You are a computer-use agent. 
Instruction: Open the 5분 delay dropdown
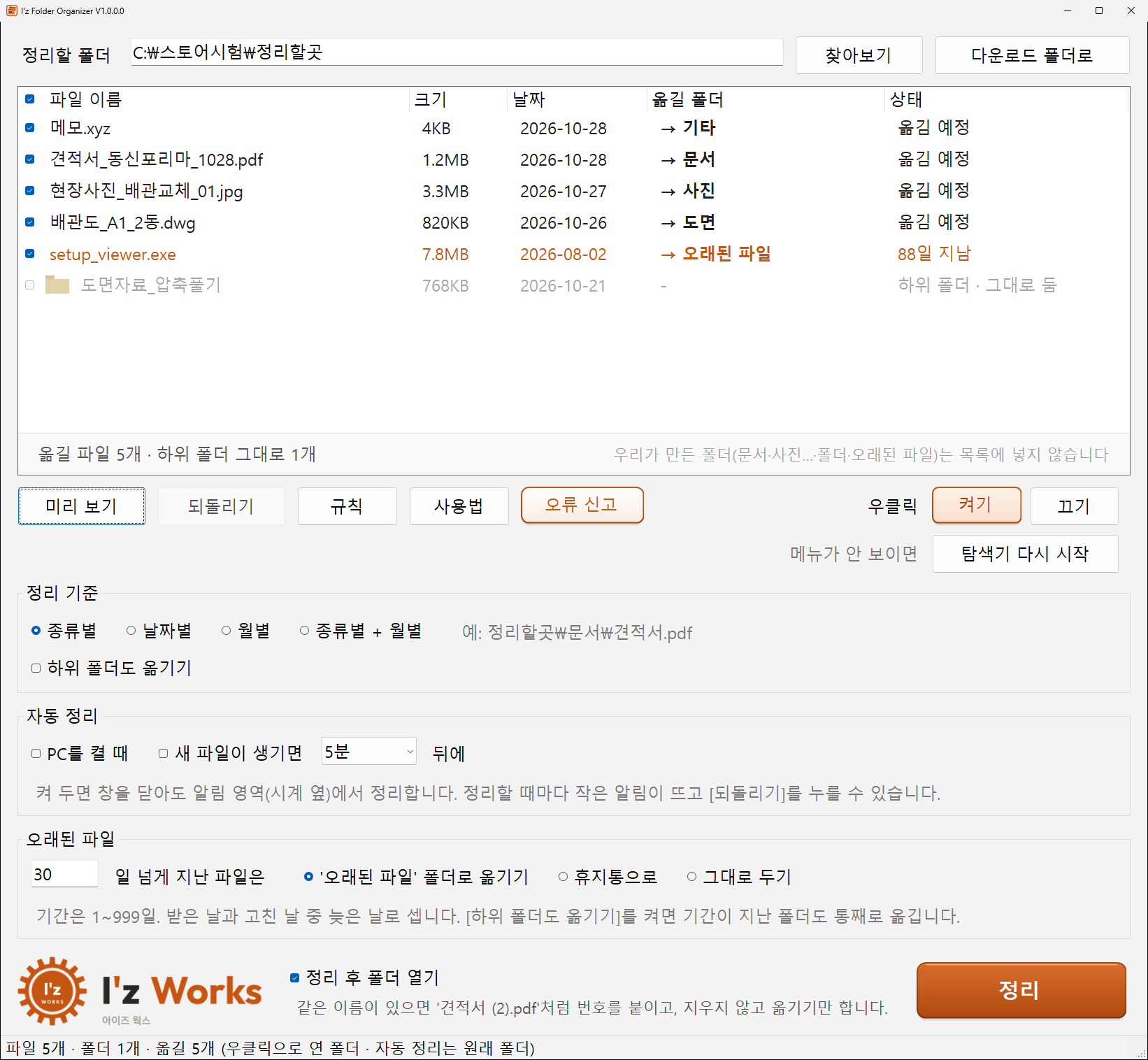point(369,751)
